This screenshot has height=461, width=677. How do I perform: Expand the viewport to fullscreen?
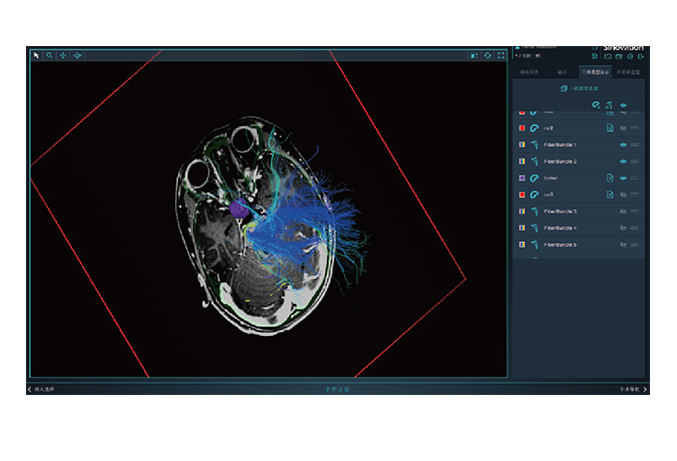point(501,55)
